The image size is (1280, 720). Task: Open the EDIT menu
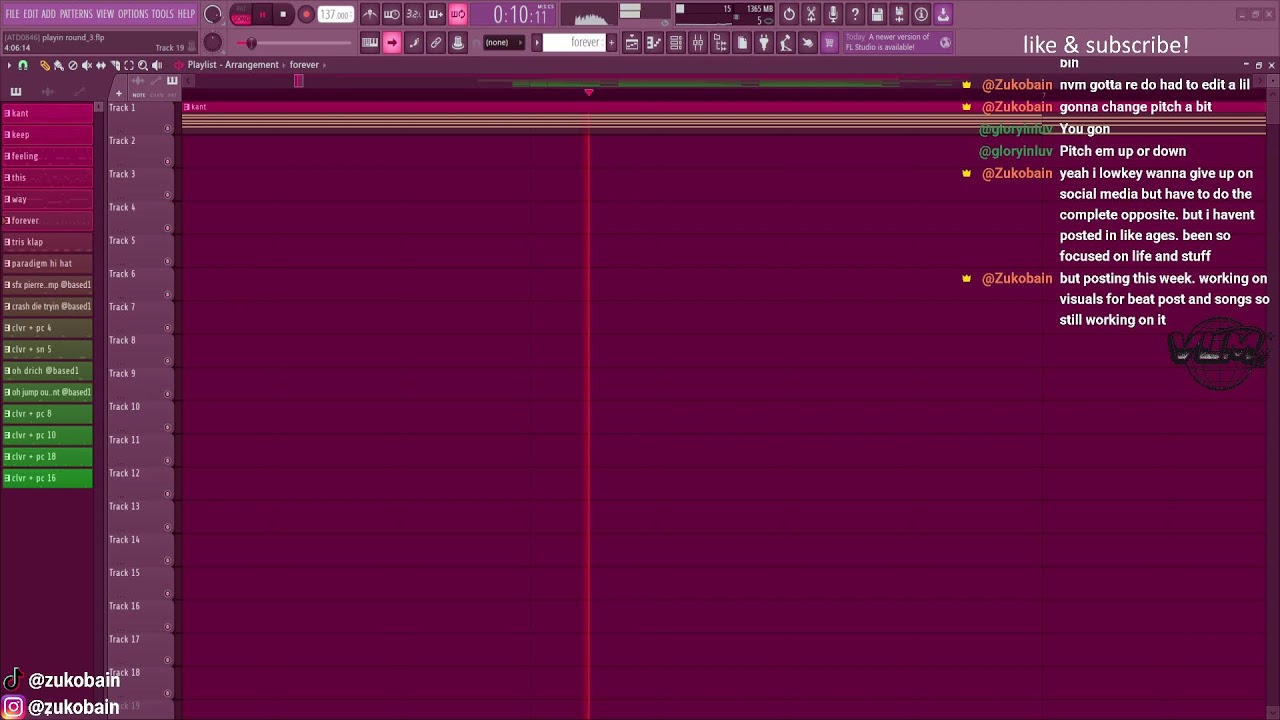(31, 14)
